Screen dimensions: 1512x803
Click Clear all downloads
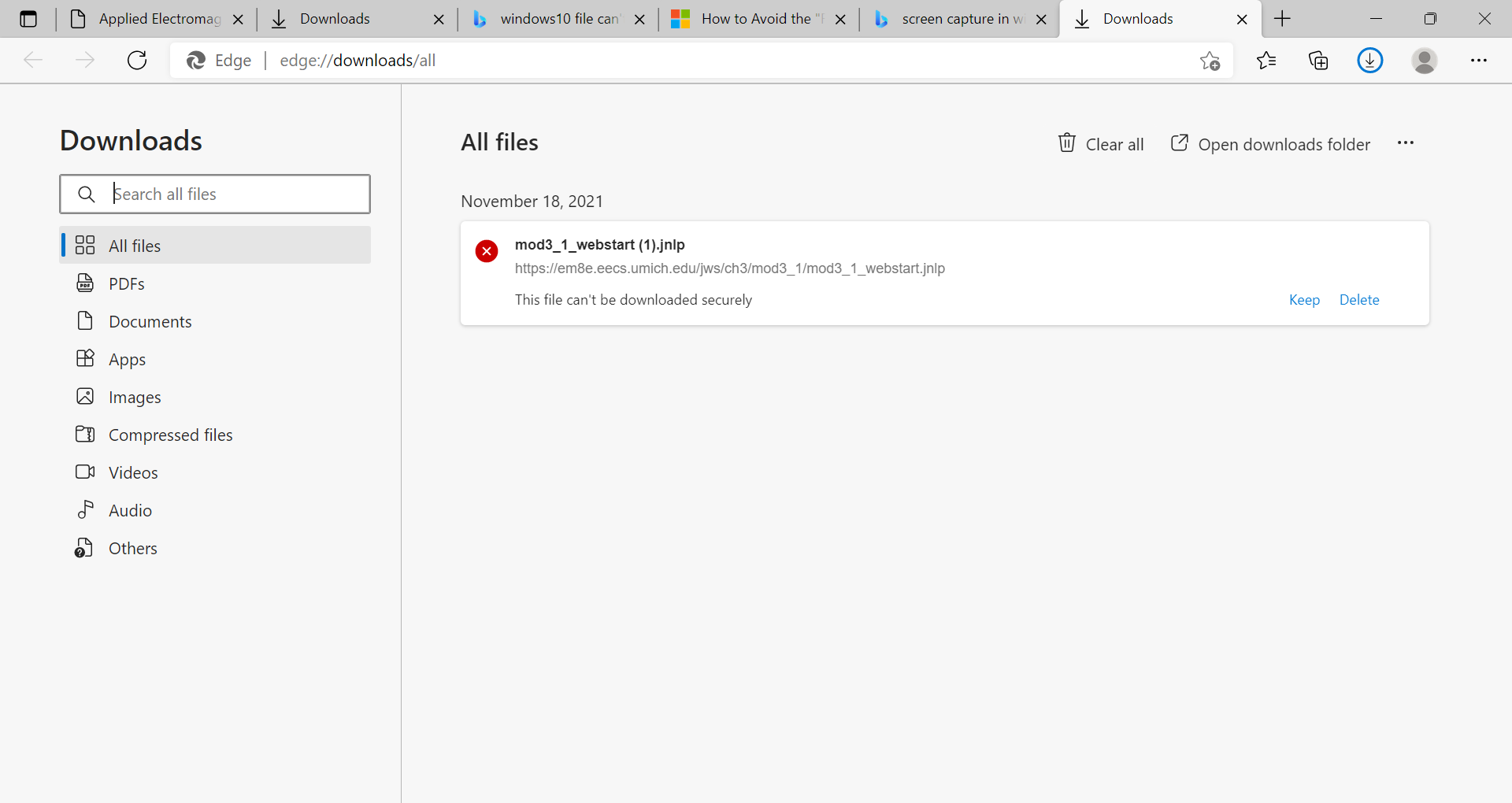coord(1101,144)
